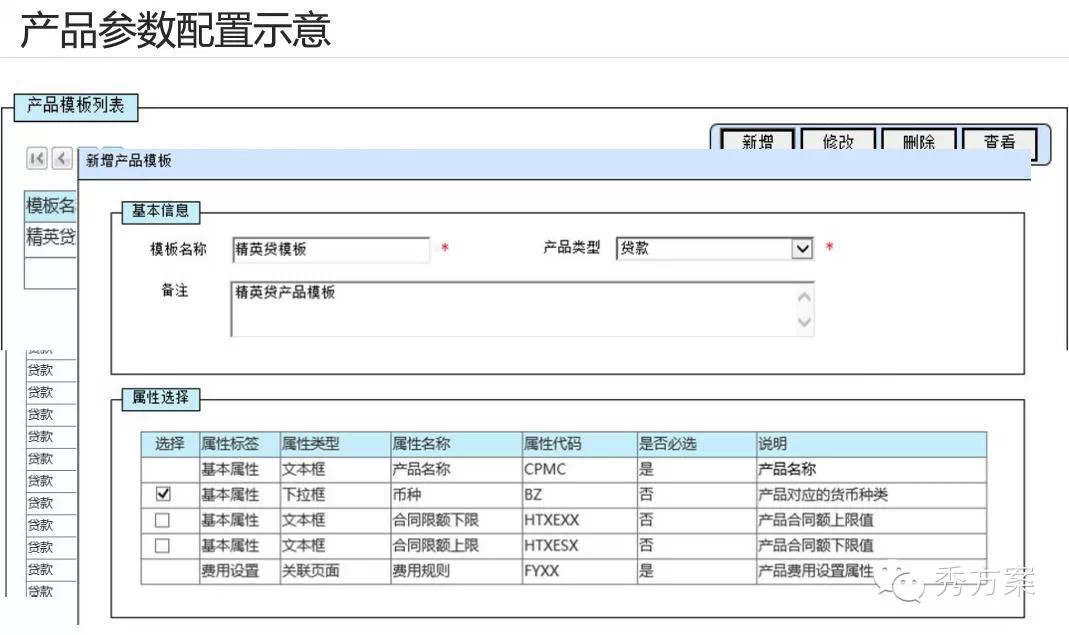Go to first page of template list
The height and width of the screenshot is (635, 1069).
point(37,159)
